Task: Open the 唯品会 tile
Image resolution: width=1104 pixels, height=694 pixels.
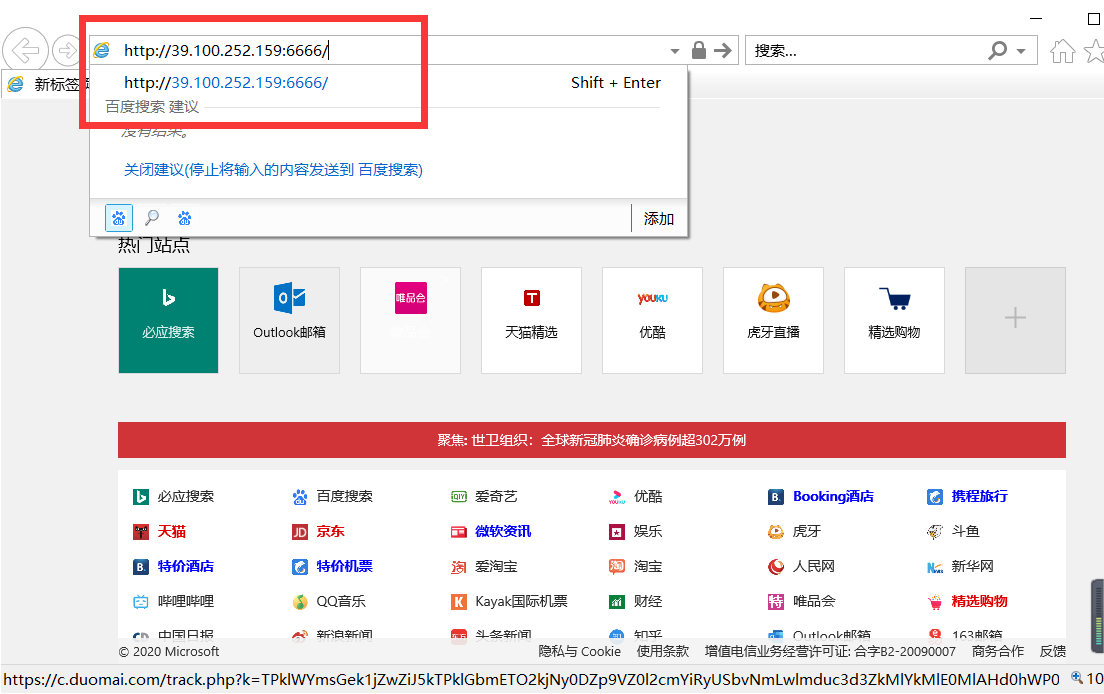Action: (410, 320)
